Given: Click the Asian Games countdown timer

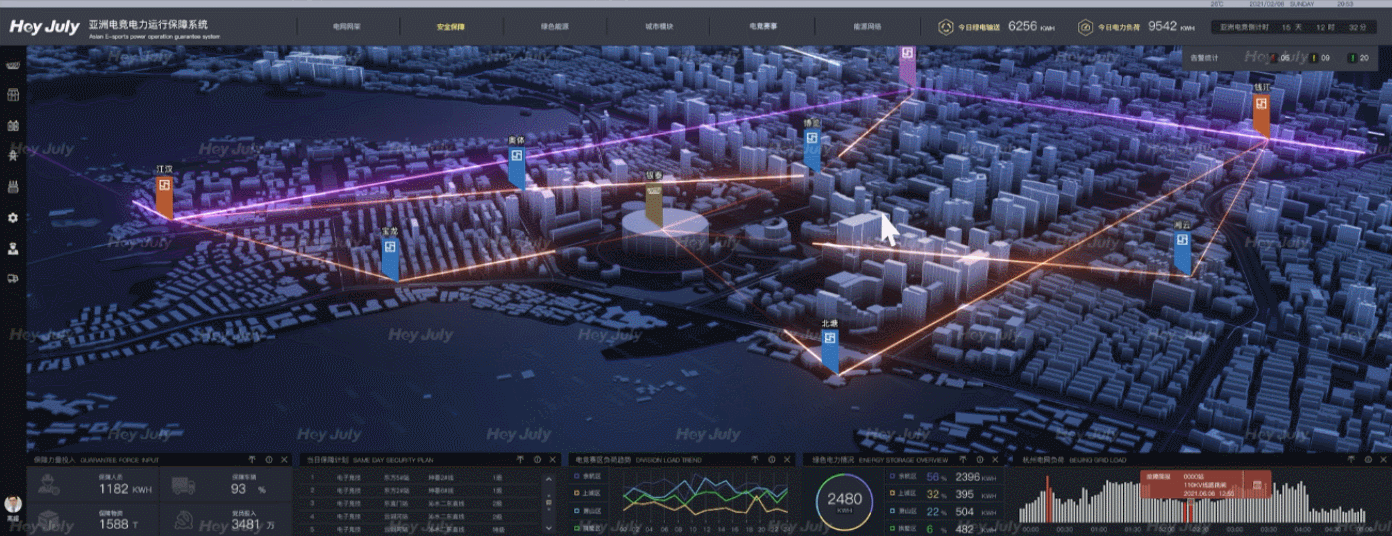Looking at the screenshot, I should (1293, 28).
